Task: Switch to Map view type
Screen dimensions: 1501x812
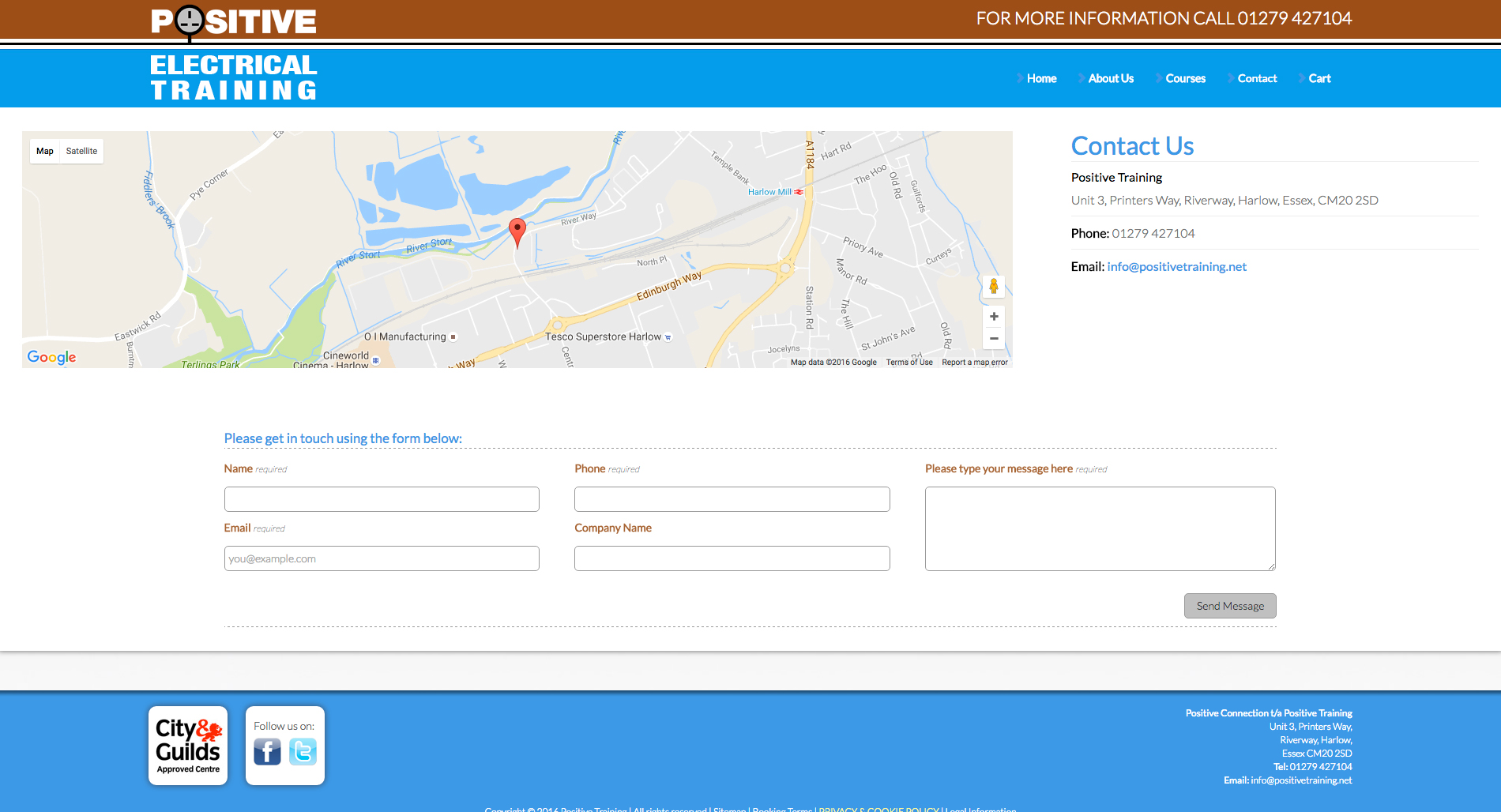Action: point(45,151)
